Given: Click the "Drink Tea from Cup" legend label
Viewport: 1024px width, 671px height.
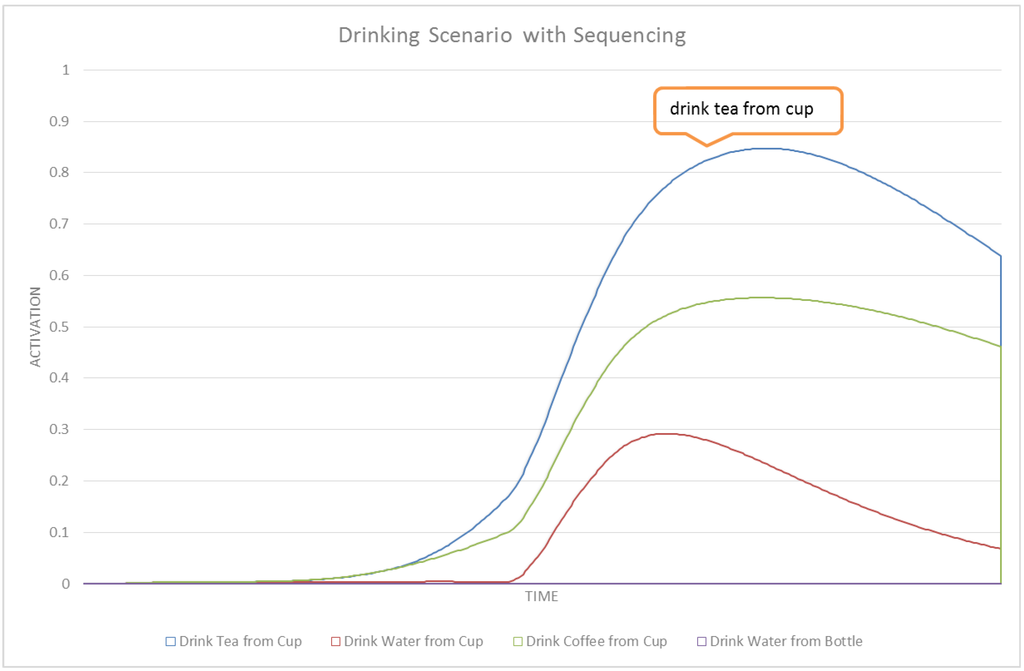Looking at the screenshot, I should 239,641.
